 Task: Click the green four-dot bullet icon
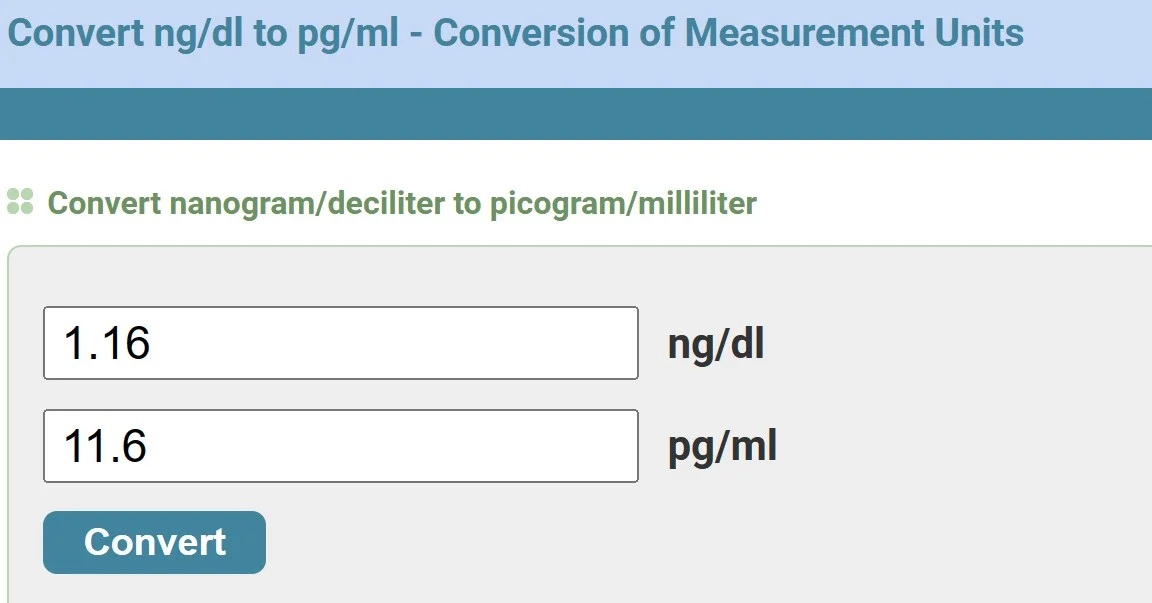click(x=20, y=201)
